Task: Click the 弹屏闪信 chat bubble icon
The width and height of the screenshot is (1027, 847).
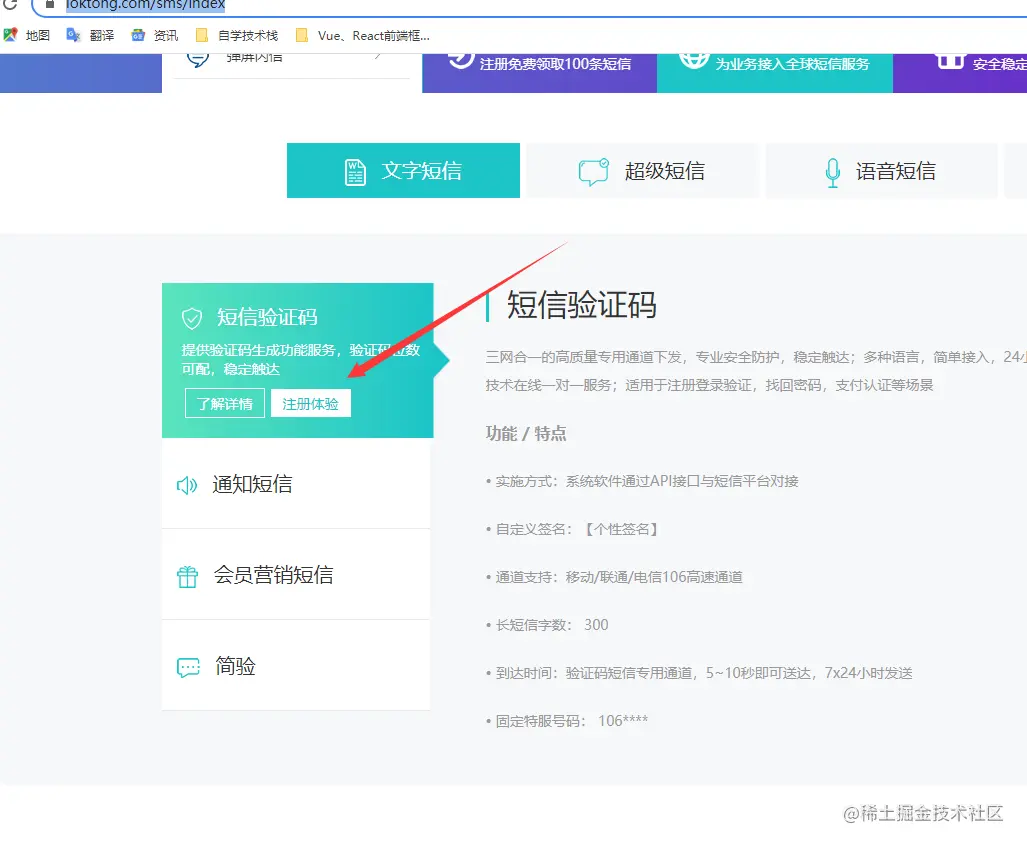Action: point(198,59)
